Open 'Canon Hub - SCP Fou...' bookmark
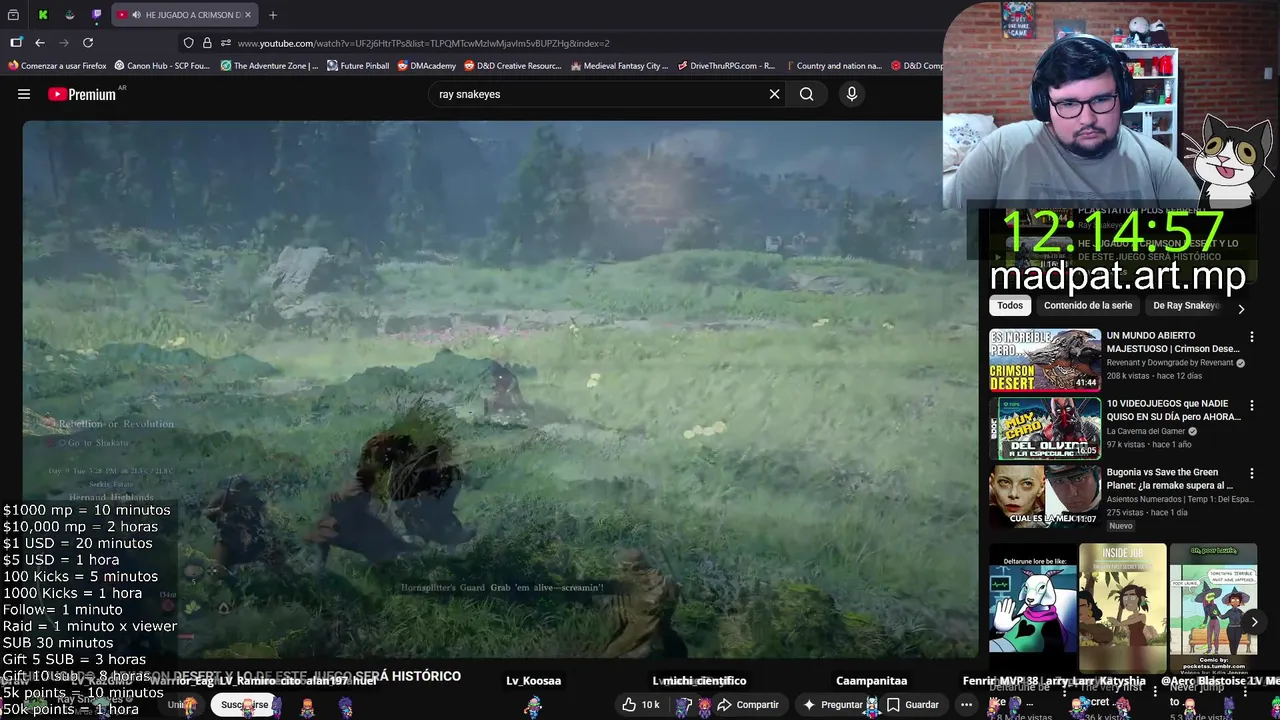The image size is (1280, 720). pos(162,66)
